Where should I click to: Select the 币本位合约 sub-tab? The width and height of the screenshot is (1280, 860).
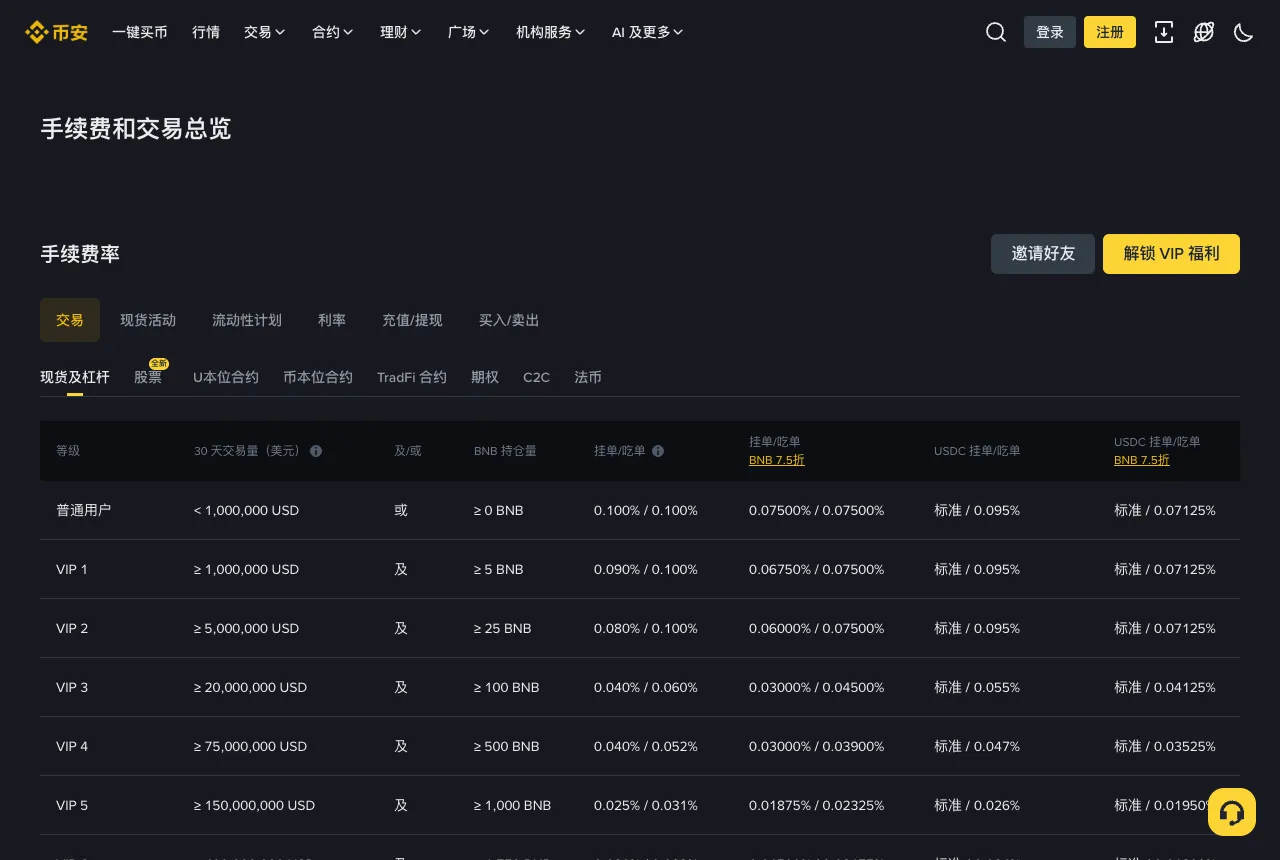pyautogui.click(x=318, y=377)
